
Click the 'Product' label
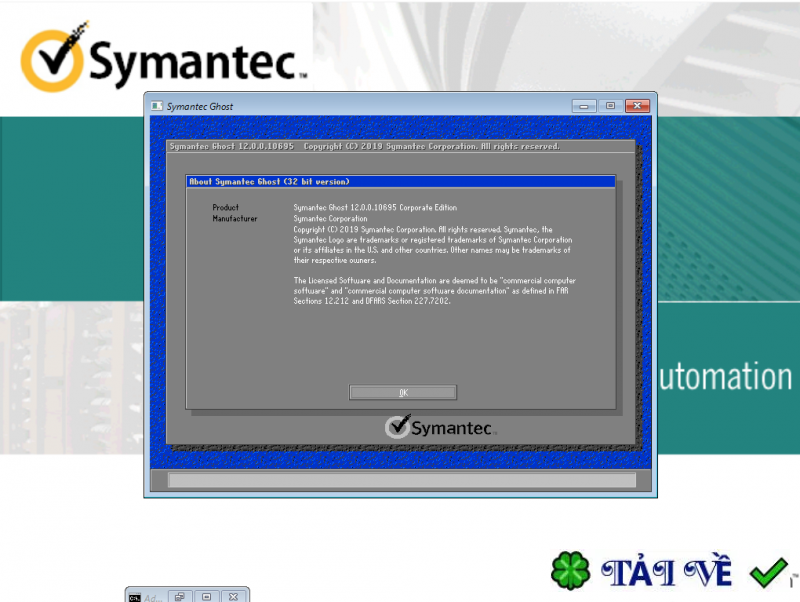click(226, 207)
